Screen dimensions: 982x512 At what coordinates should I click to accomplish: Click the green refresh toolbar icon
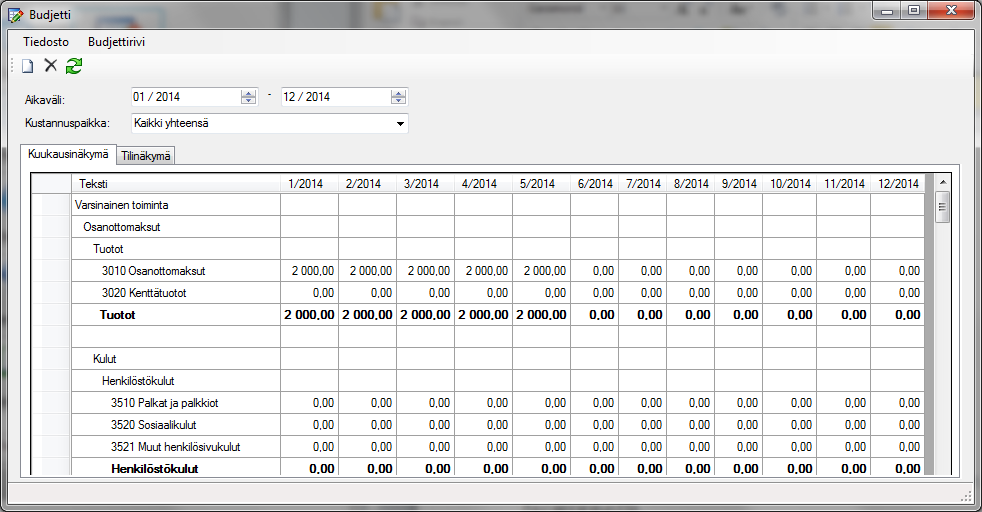74,66
